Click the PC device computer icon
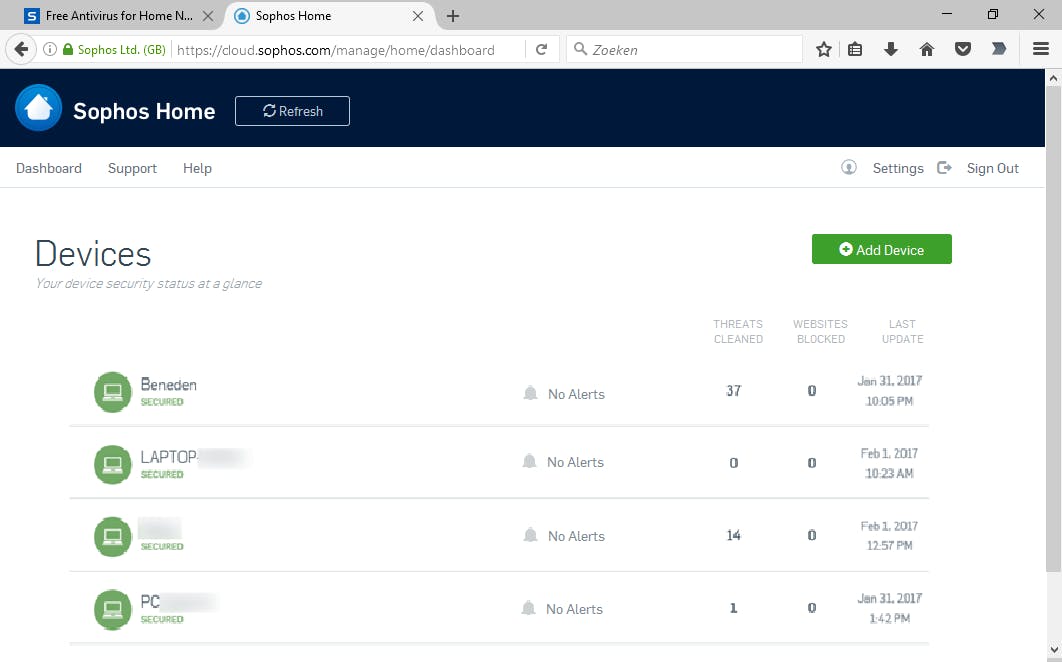1062x662 pixels. [112, 609]
